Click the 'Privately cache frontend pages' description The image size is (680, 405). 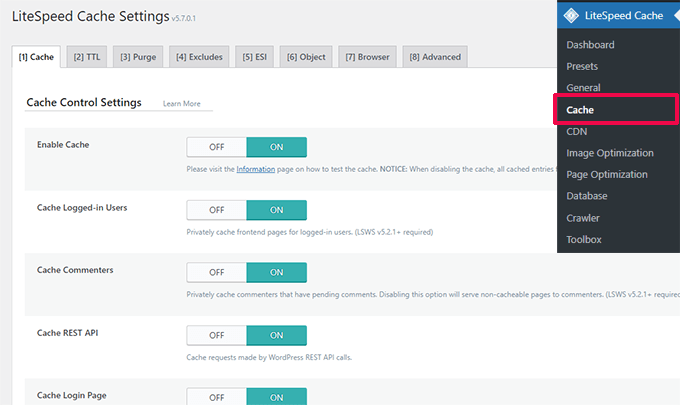click(x=310, y=232)
